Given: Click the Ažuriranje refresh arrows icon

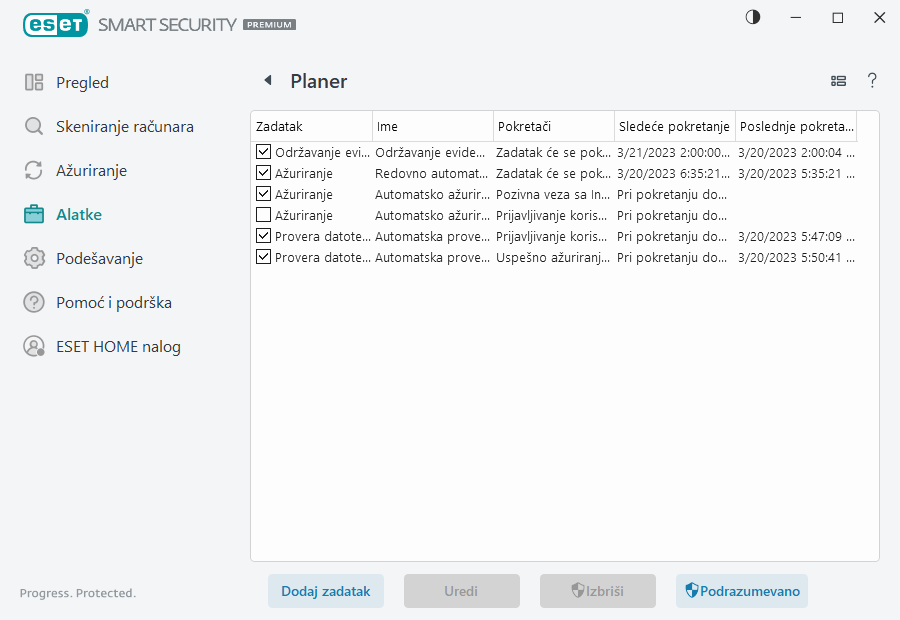Looking at the screenshot, I should coord(33,170).
